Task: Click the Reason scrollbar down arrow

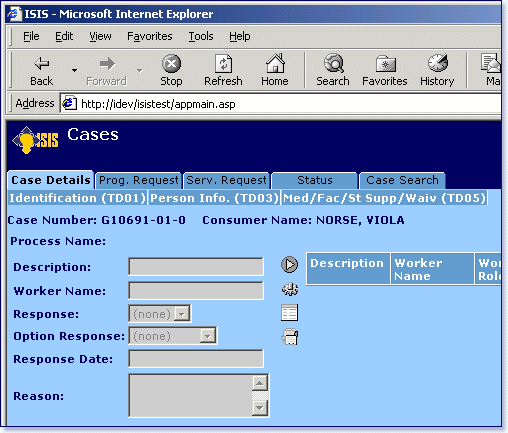Action: 260,408
